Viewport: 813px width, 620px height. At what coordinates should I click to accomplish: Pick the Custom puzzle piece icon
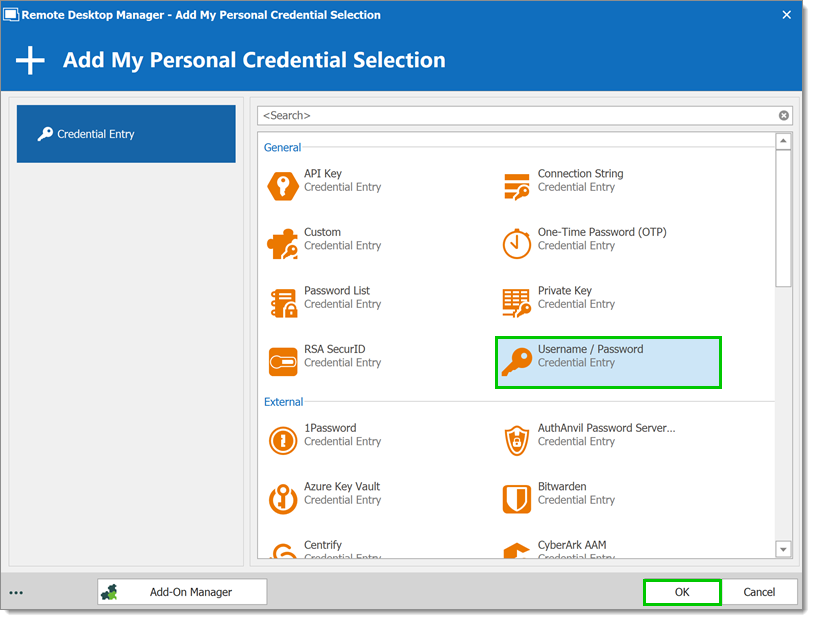click(x=283, y=244)
